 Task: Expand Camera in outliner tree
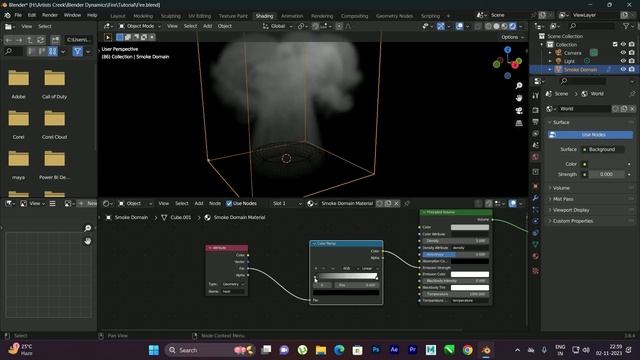coord(550,53)
